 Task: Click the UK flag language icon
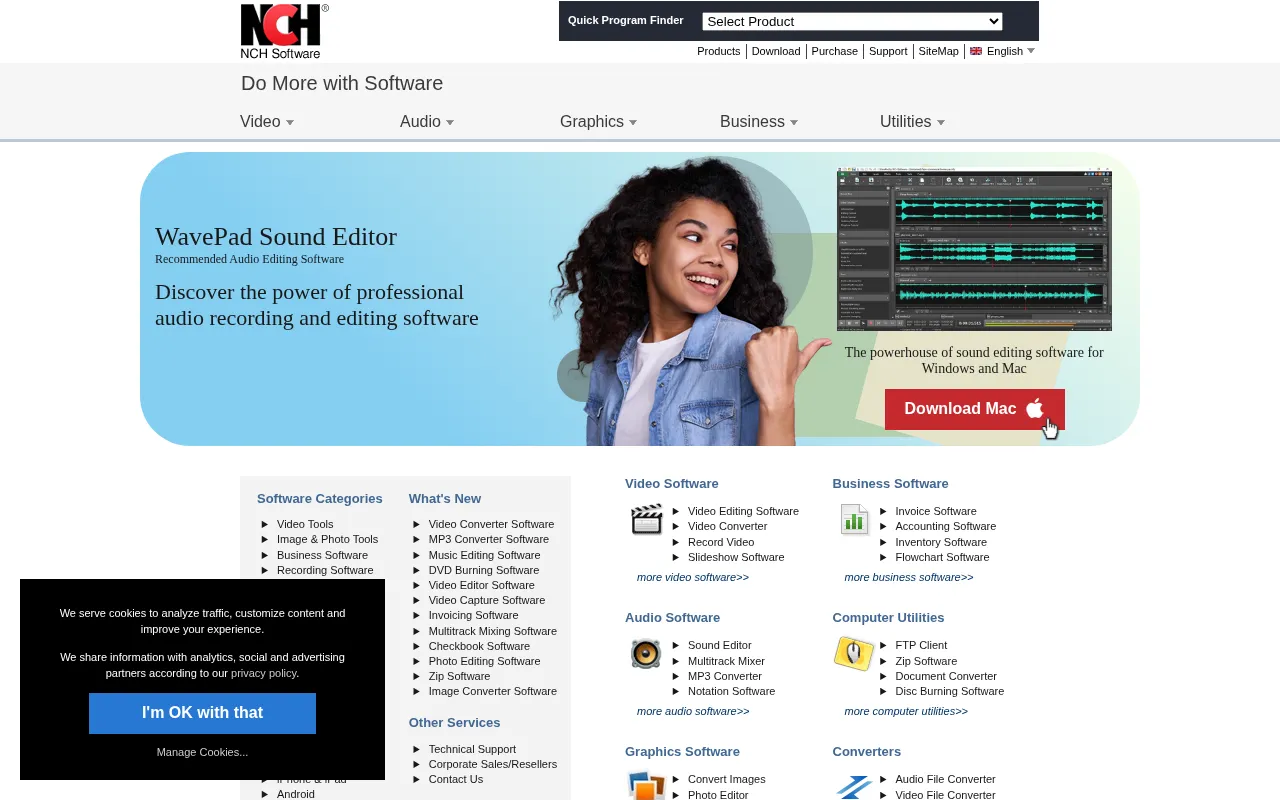coord(976,51)
